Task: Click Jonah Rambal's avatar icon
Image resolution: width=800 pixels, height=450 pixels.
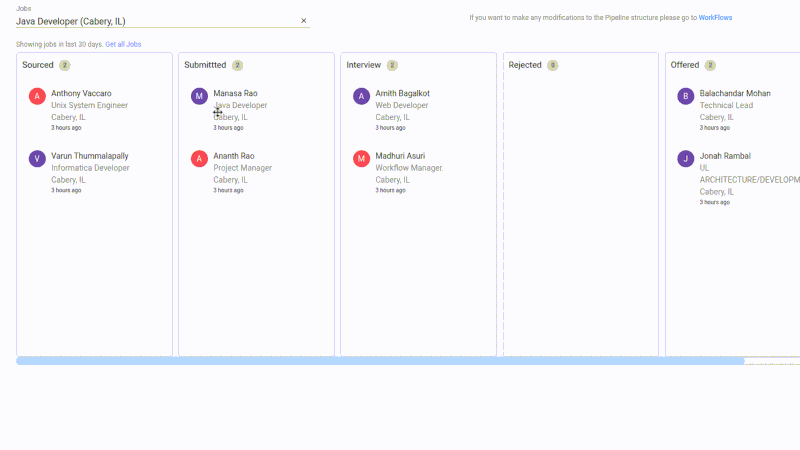Action: [x=685, y=159]
